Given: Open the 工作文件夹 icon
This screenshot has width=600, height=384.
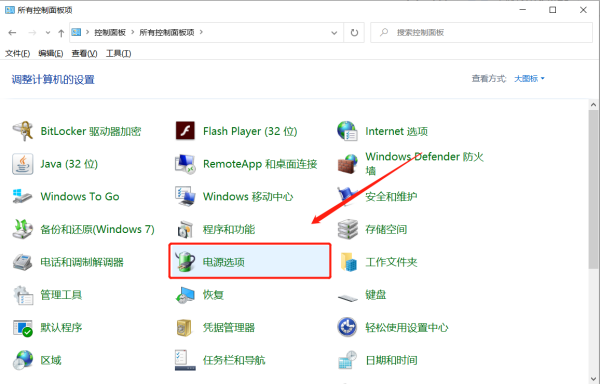Looking at the screenshot, I should [348, 262].
